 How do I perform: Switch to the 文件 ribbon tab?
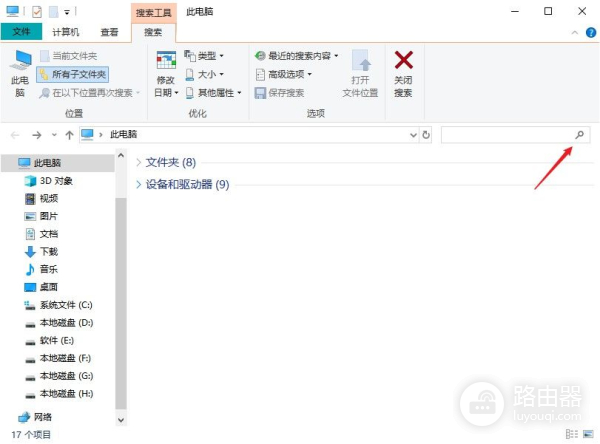[21, 32]
